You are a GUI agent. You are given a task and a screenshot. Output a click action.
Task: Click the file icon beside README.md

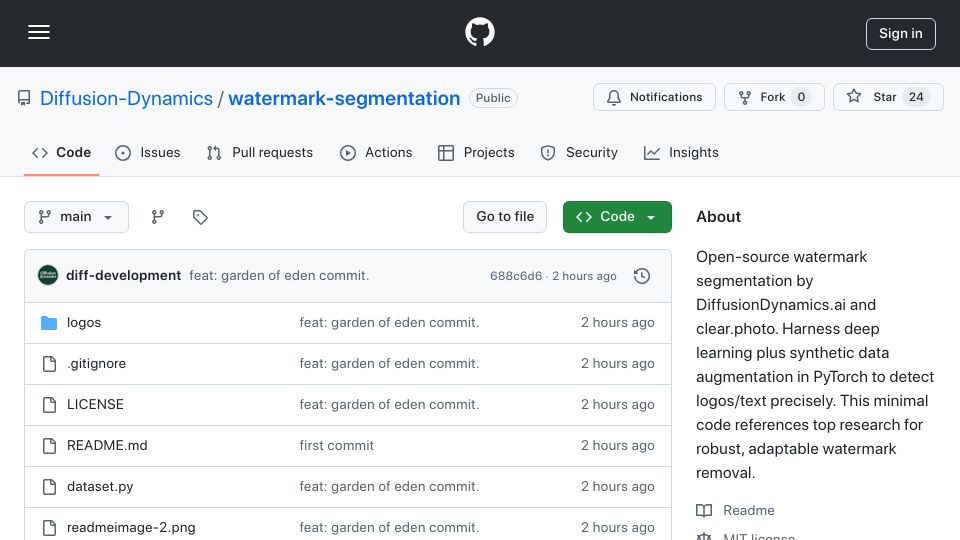point(49,446)
